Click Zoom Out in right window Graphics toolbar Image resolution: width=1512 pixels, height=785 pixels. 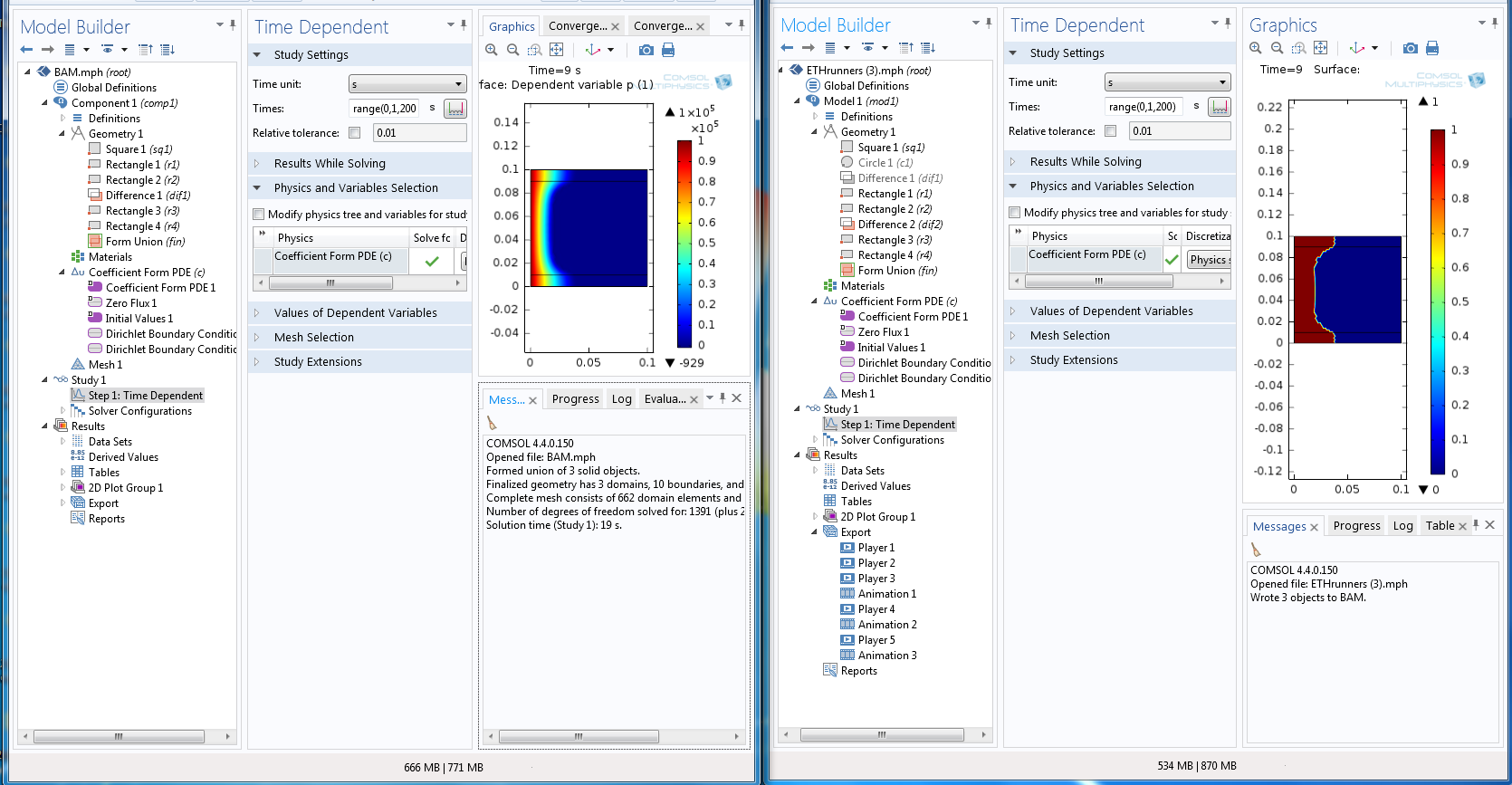[x=1277, y=48]
